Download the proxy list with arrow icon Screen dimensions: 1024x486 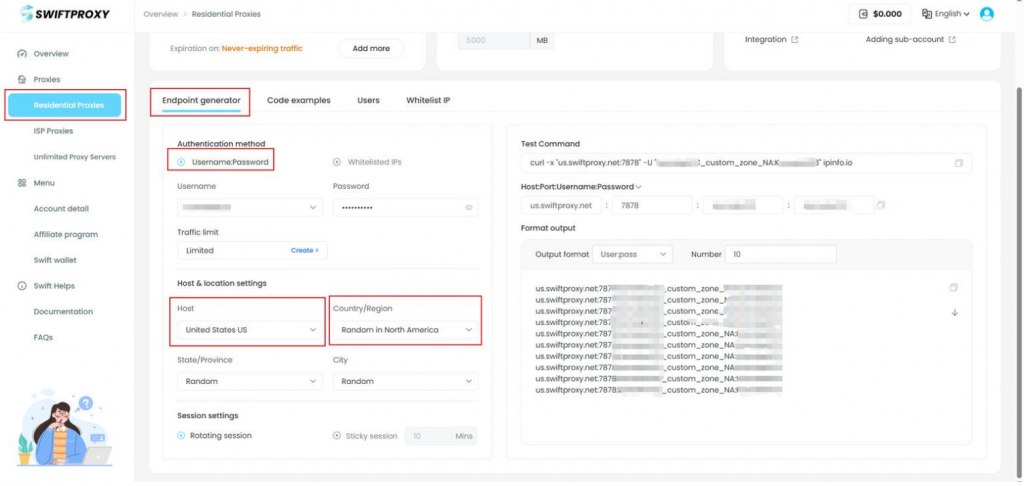click(954, 312)
